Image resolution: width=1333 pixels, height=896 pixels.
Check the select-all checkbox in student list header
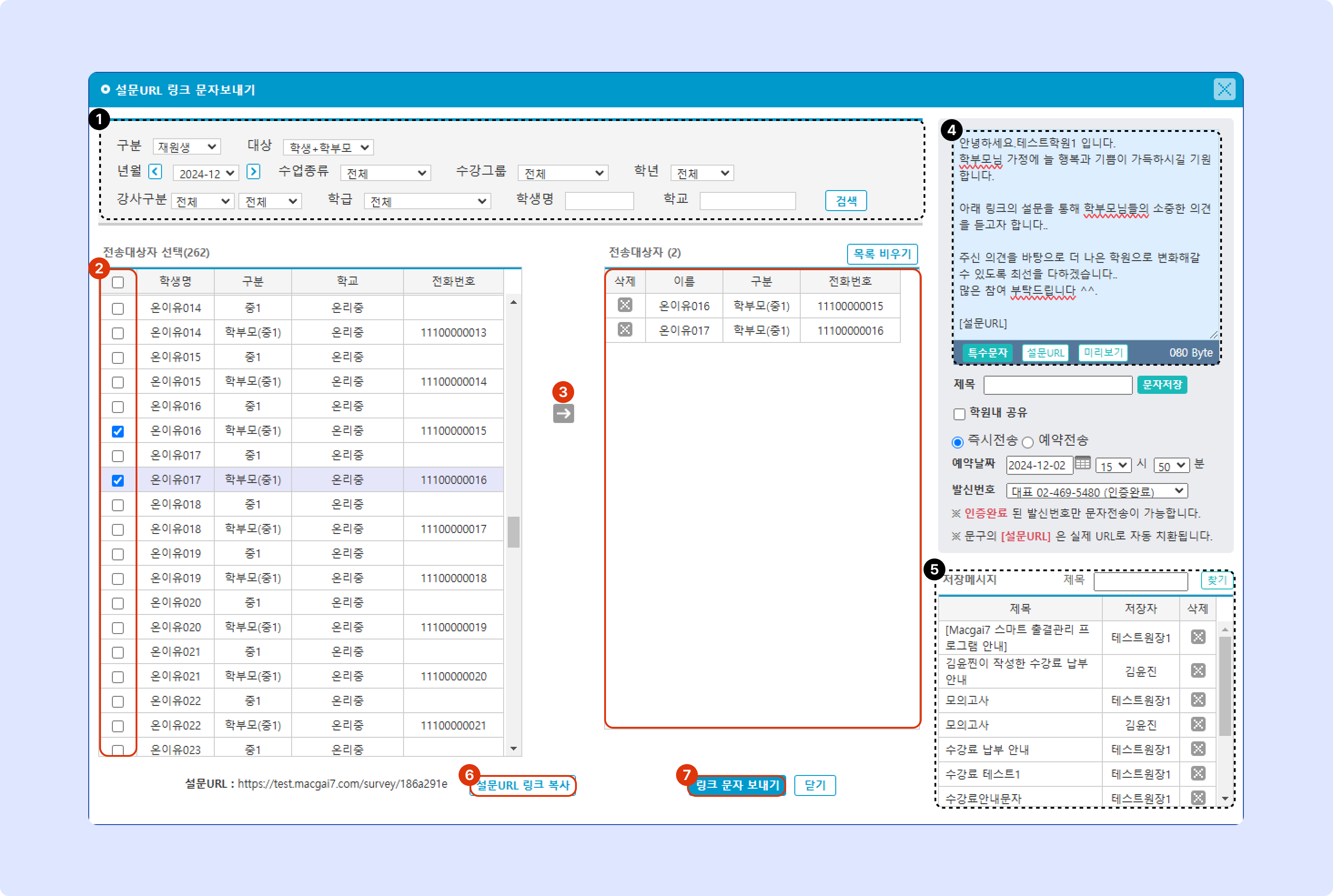pyautogui.click(x=118, y=282)
